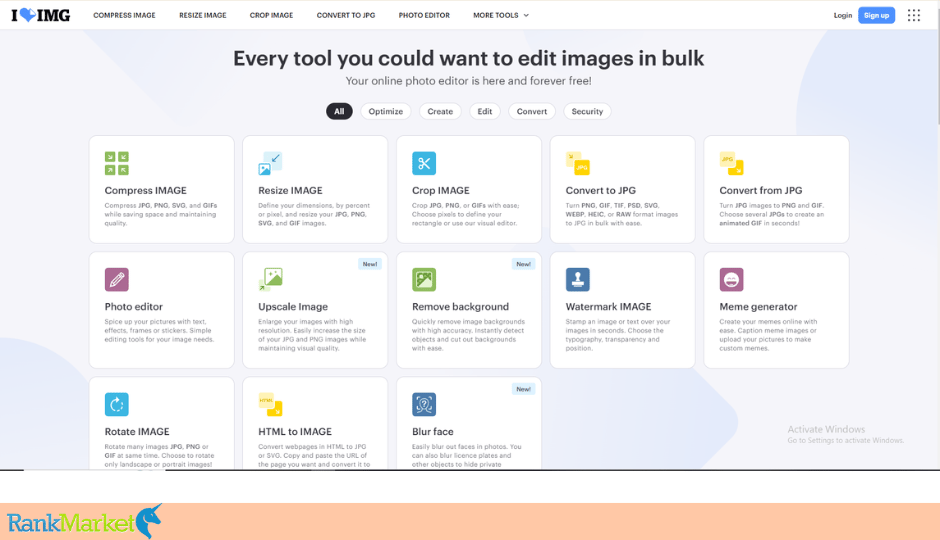Click the Convert to JPG icon

pos(577,163)
